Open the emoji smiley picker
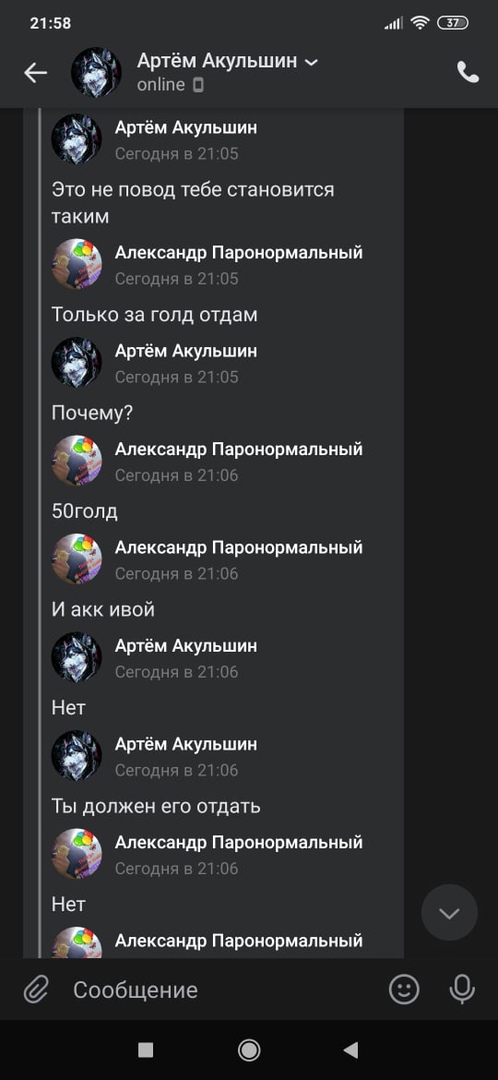The width and height of the screenshot is (498, 1080). tap(404, 990)
